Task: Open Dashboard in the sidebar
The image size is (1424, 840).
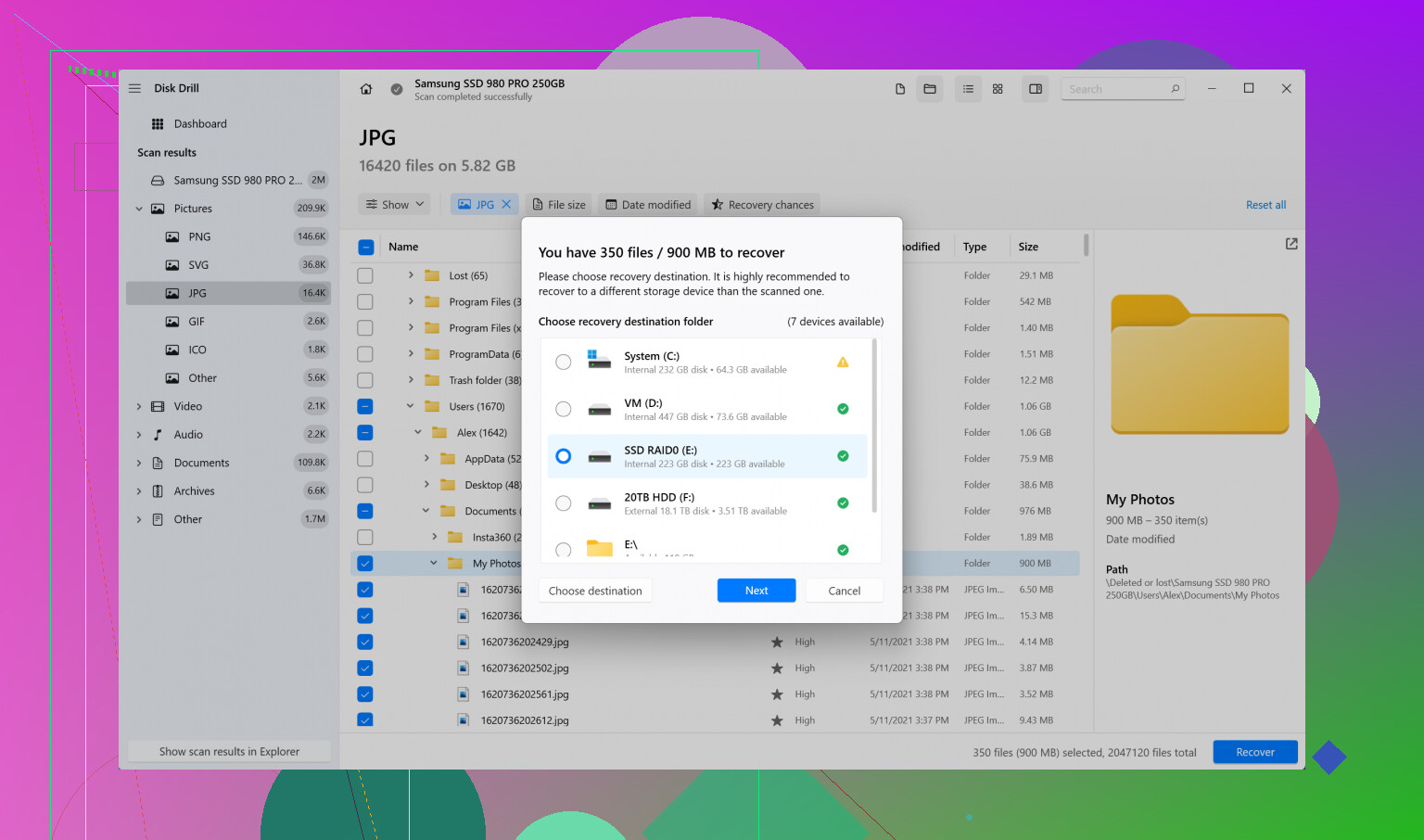Action: click(199, 123)
